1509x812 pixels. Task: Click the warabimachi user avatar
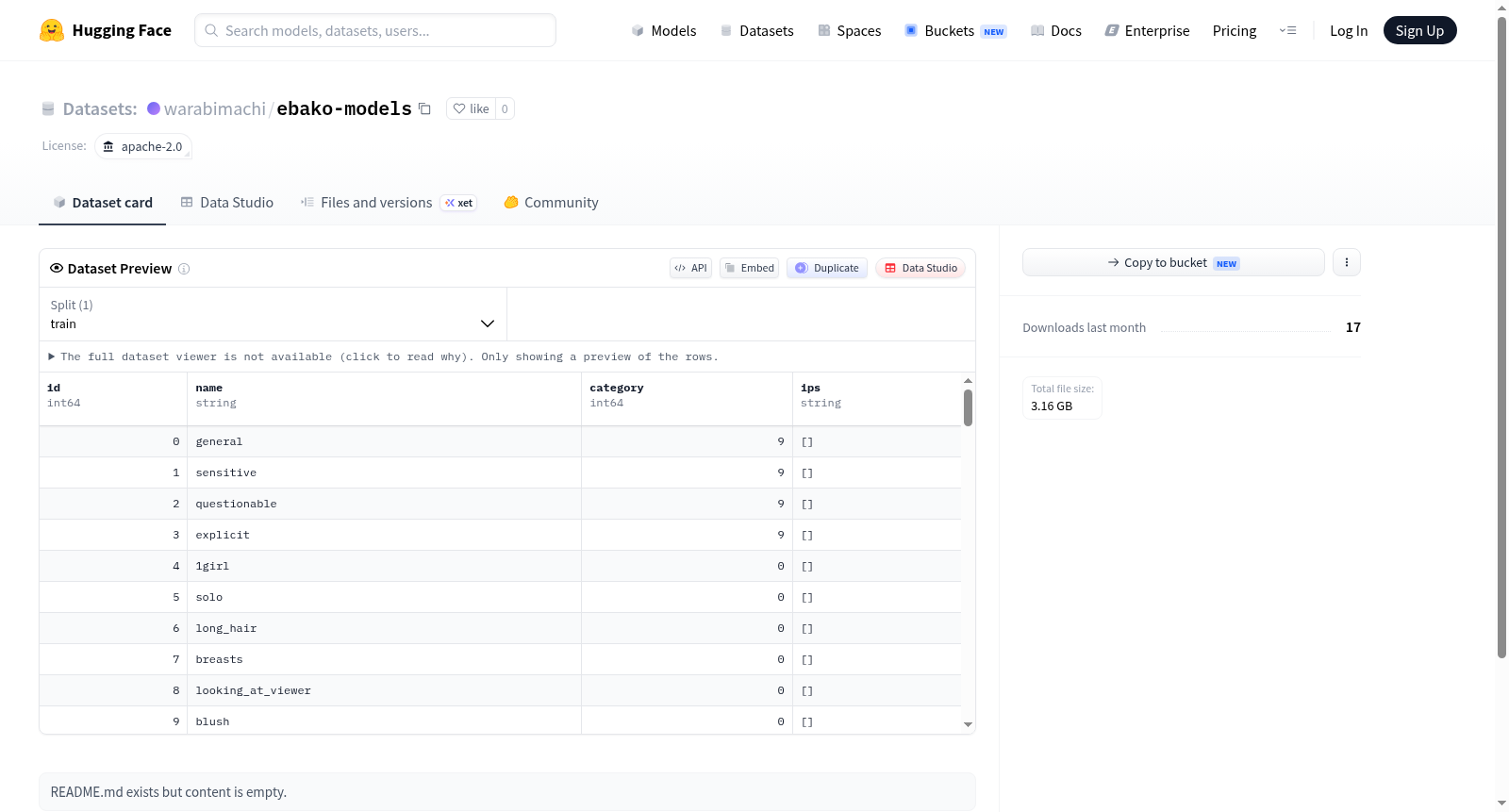coord(154,108)
